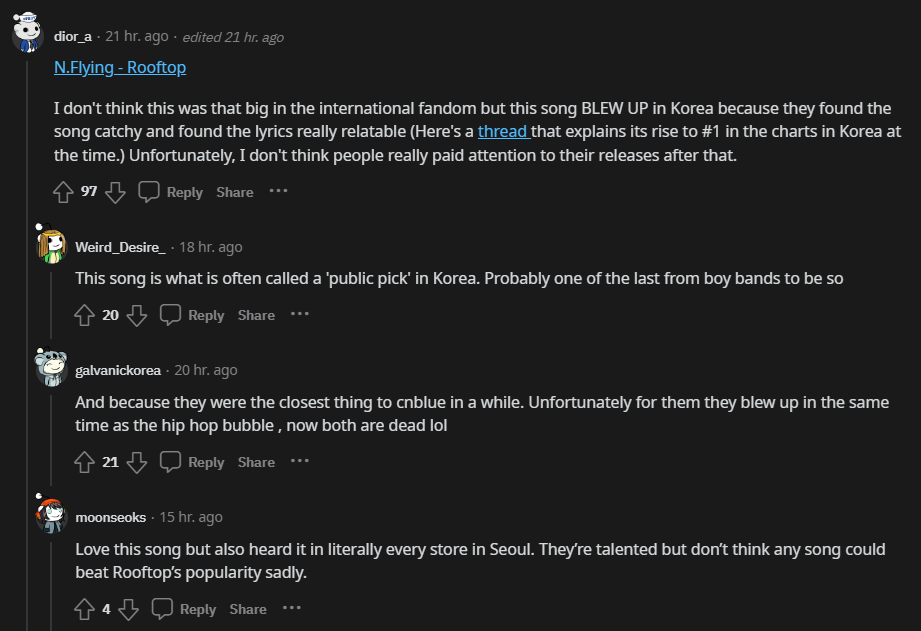Upvote Weird_Desire_'s comment
Screen dimensions: 921x631
coord(85,315)
